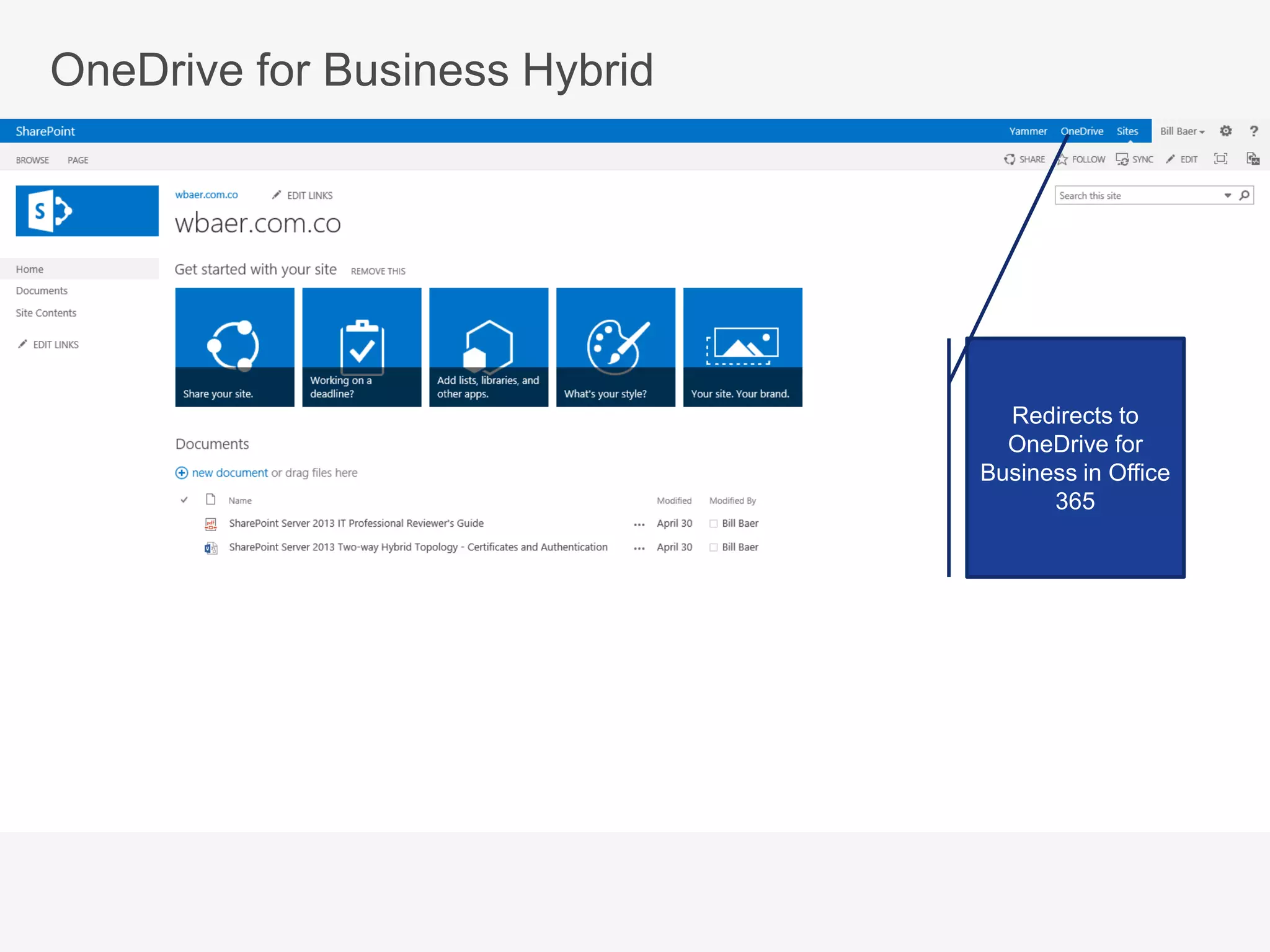
Task: Open SharePoint Server 2013 IT Professional Reviewer's Guide
Action: coord(356,523)
